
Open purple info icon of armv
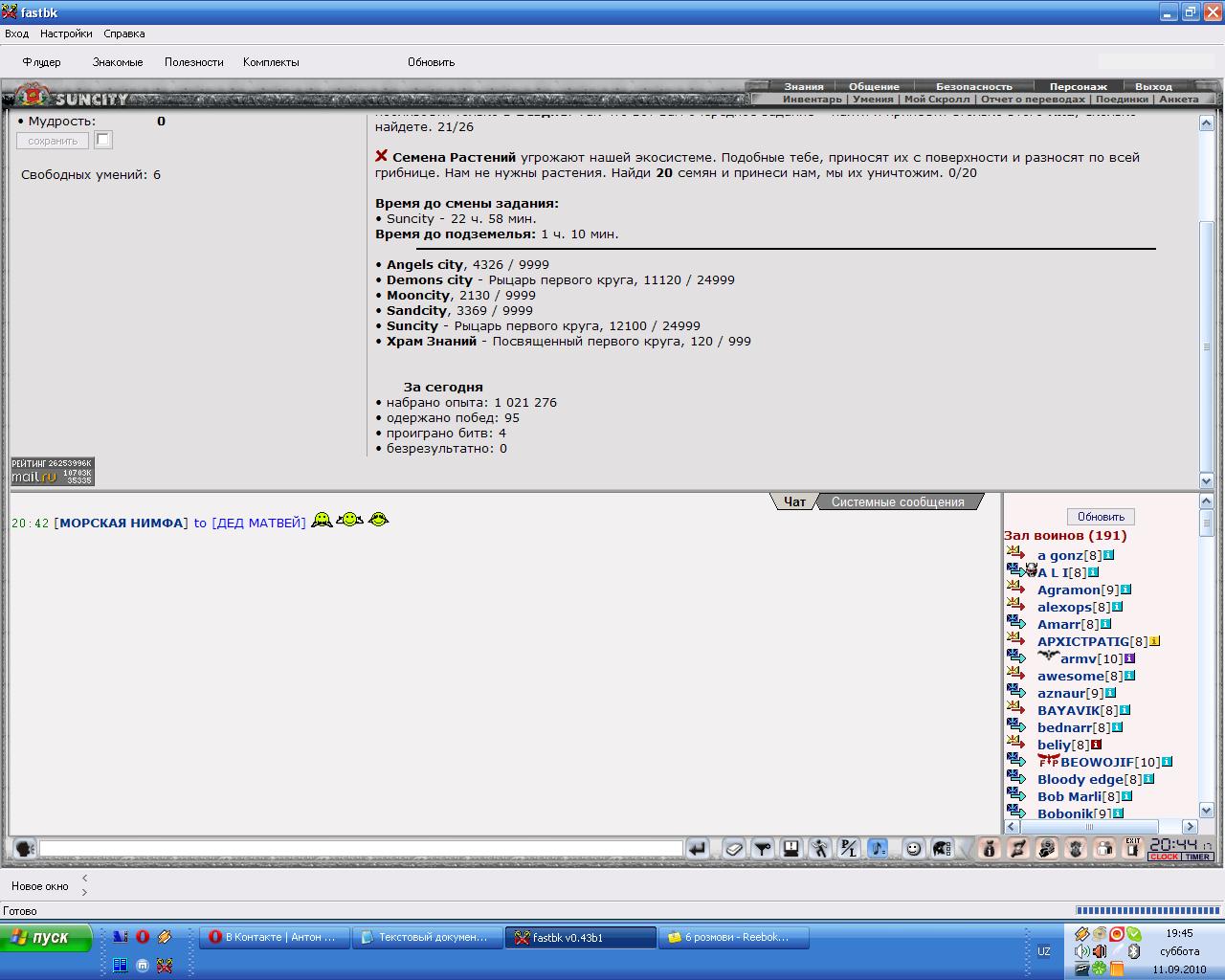tap(1130, 658)
